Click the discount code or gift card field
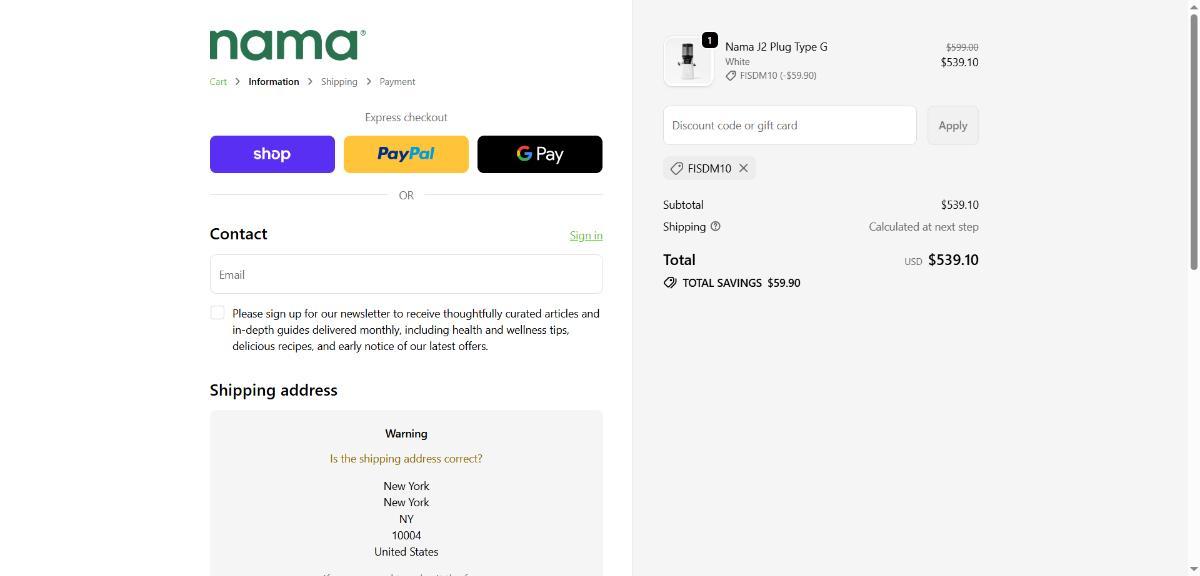Viewport: 1200px width, 576px height. 789,125
